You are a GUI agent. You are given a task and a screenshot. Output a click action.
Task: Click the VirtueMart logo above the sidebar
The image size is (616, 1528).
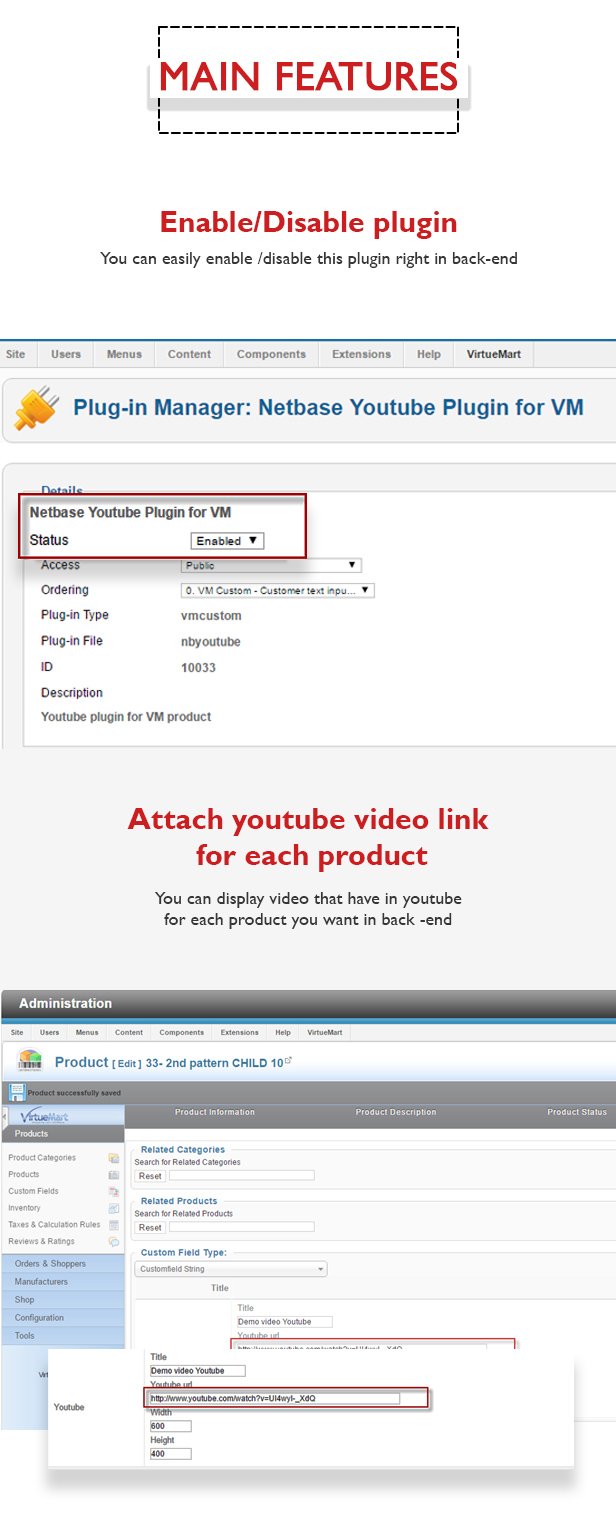pos(44,1116)
